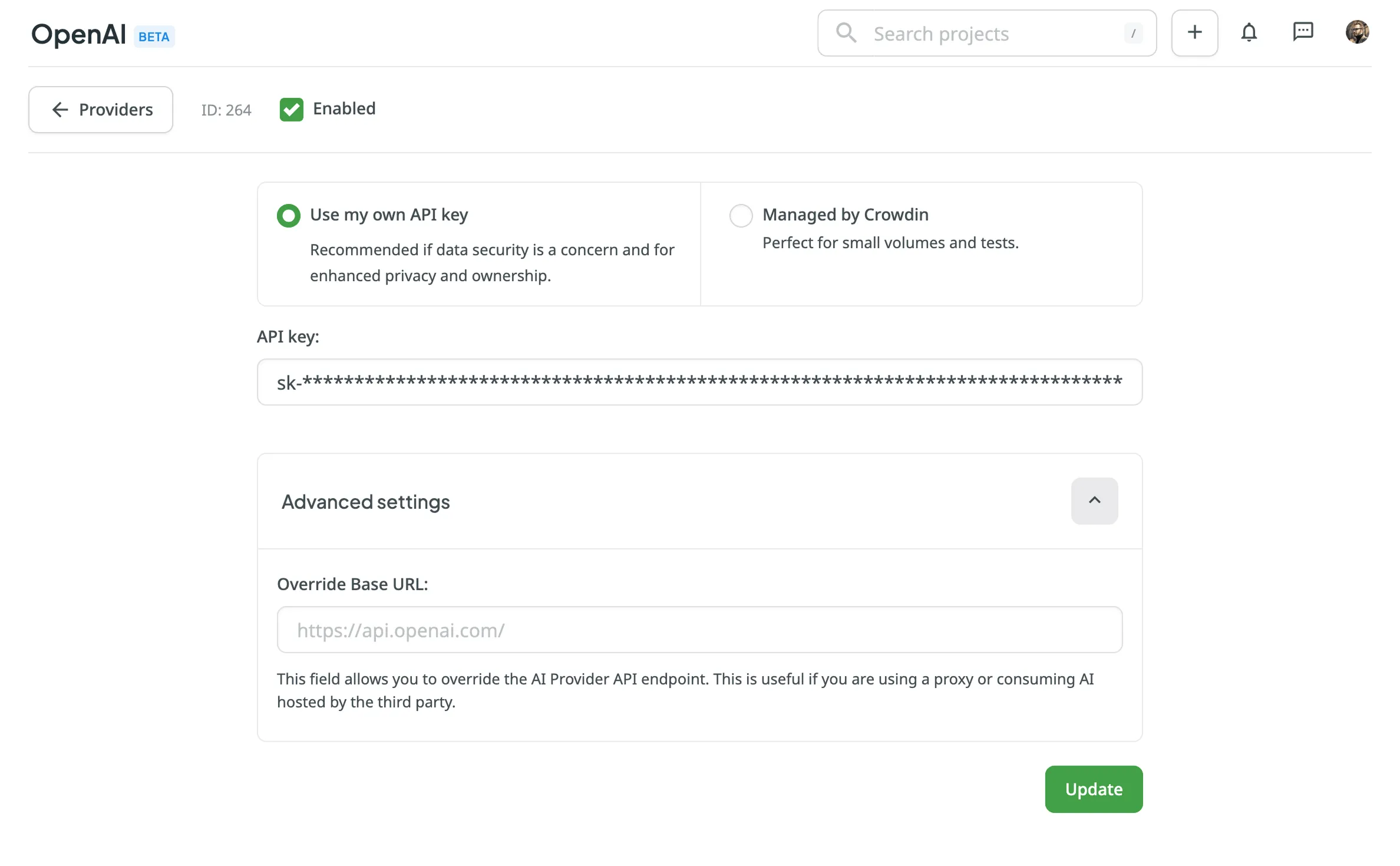Click the green Enabled checkmark icon
This screenshot has width=1400, height=866.
[291, 109]
